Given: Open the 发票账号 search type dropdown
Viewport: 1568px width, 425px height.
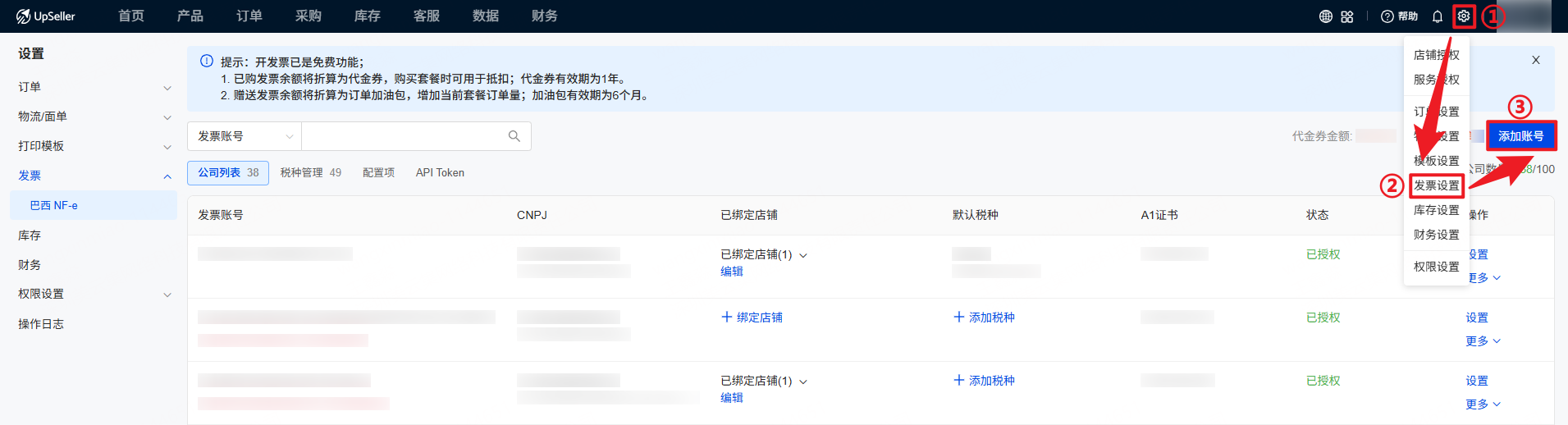Looking at the screenshot, I should click(245, 136).
